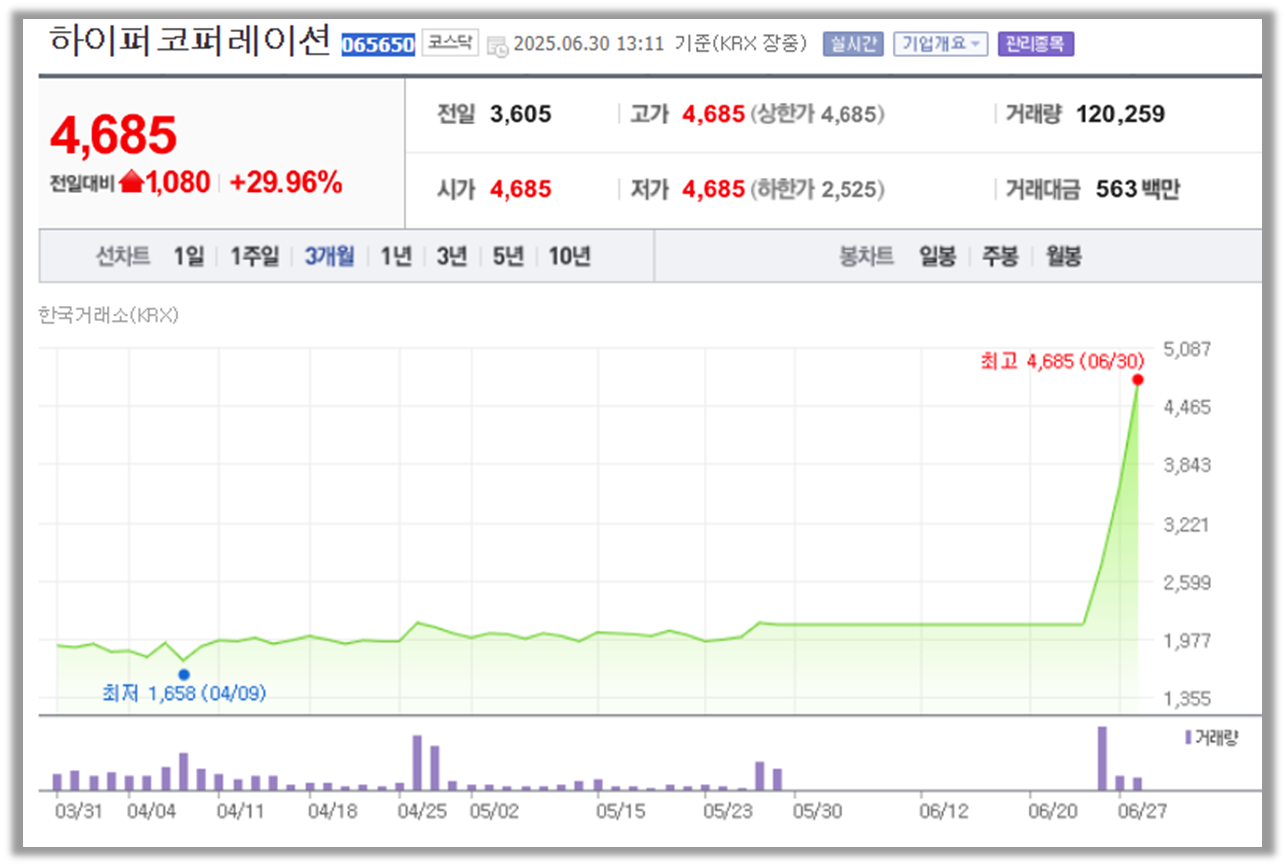Click the 상한가 4,685 text
Viewport: 1285px width, 866px height.
coord(816,114)
